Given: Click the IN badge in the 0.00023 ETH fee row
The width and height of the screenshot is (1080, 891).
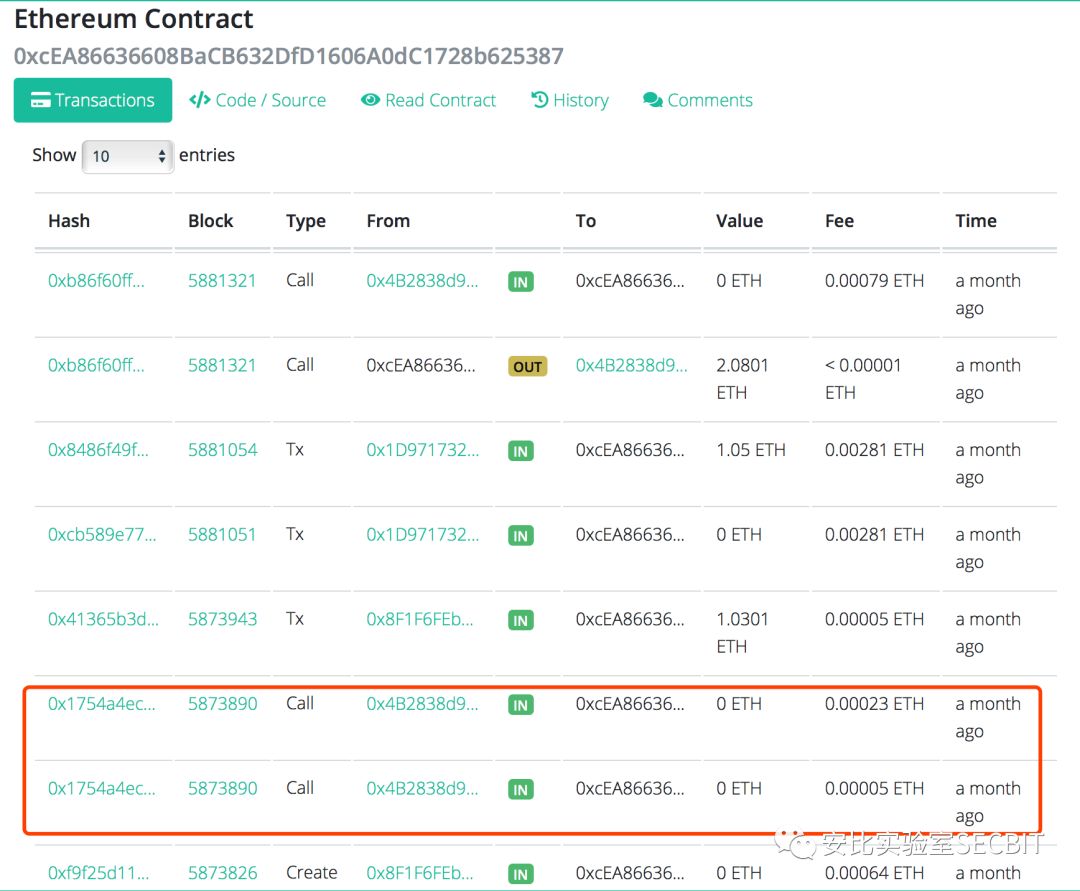Looking at the screenshot, I should (521, 706).
